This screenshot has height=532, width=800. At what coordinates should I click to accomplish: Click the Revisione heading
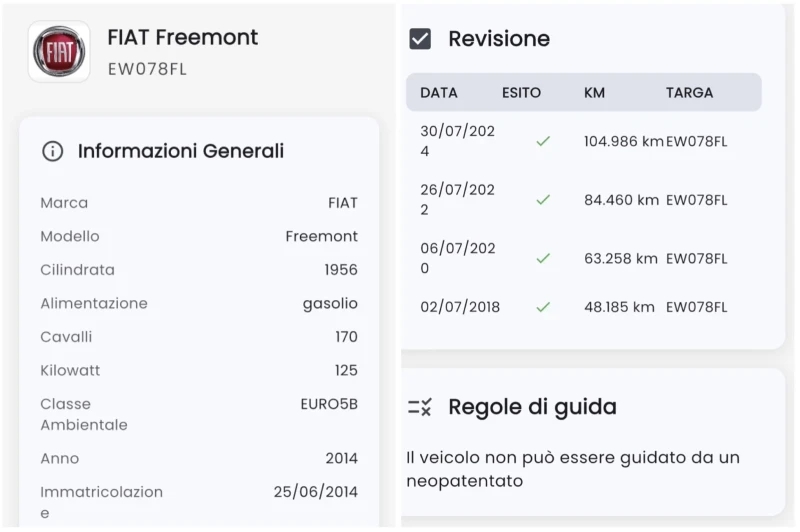tap(499, 39)
